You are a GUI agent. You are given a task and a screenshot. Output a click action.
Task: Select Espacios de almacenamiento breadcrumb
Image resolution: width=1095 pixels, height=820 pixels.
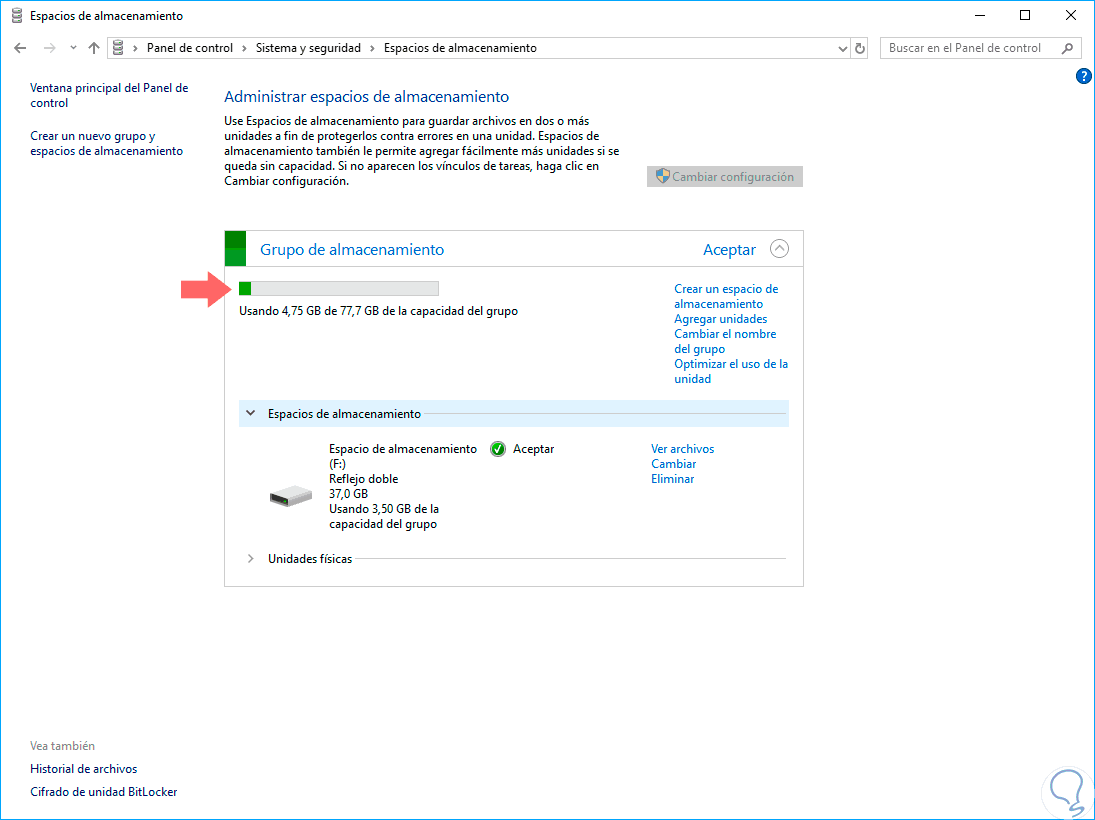pyautogui.click(x=460, y=48)
